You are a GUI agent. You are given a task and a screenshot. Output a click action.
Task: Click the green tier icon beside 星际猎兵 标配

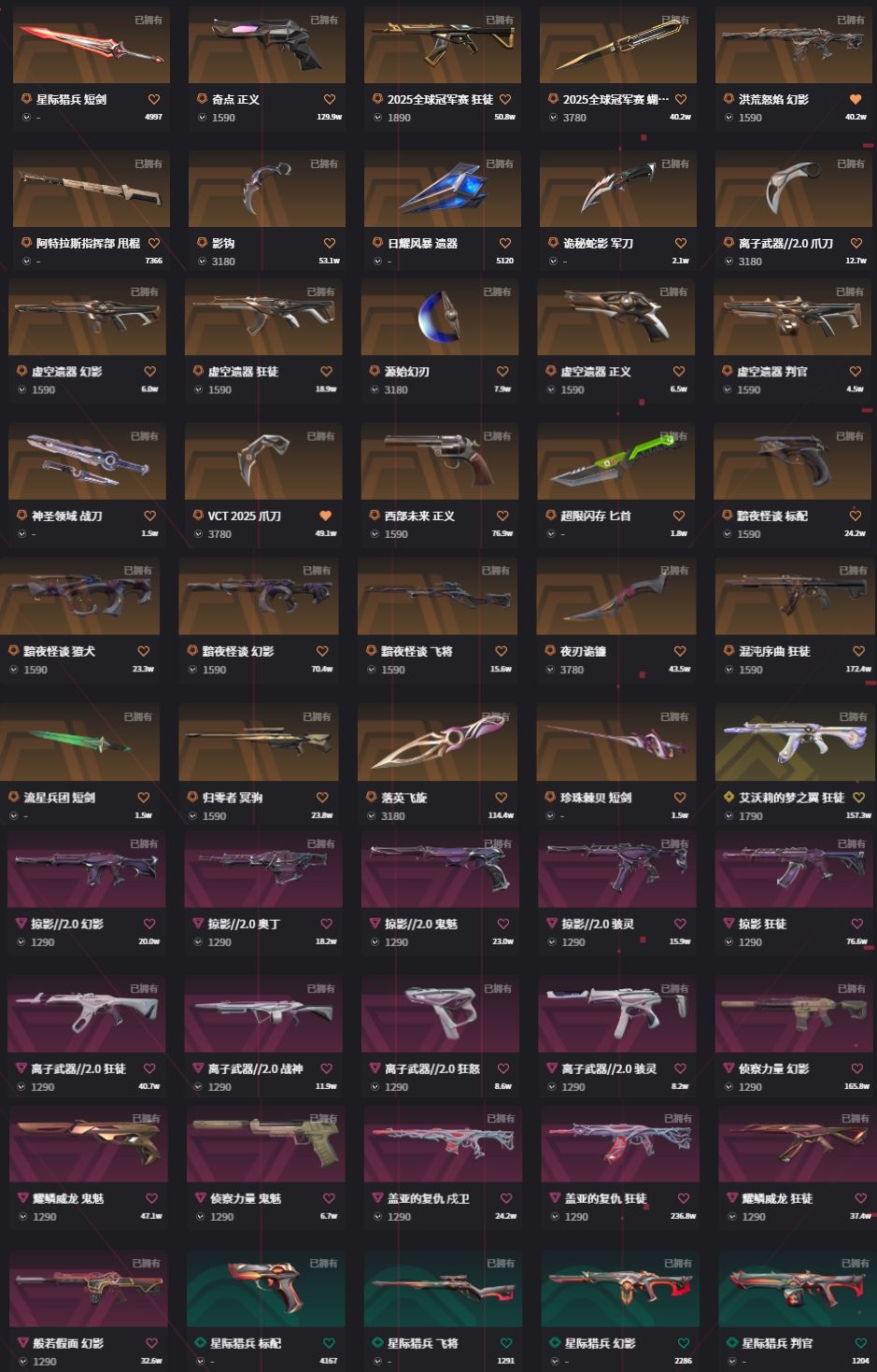(202, 1342)
